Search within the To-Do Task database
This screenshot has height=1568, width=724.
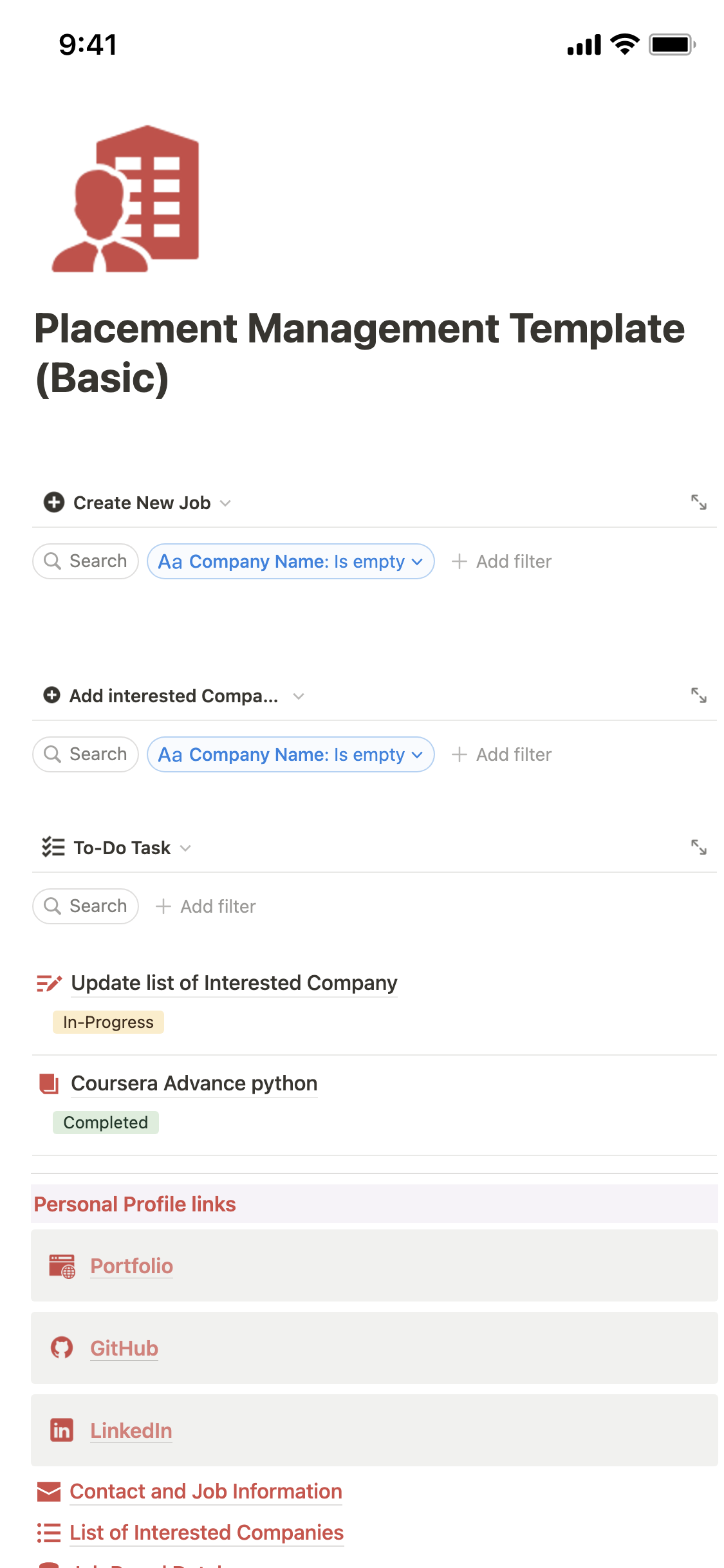[86, 906]
